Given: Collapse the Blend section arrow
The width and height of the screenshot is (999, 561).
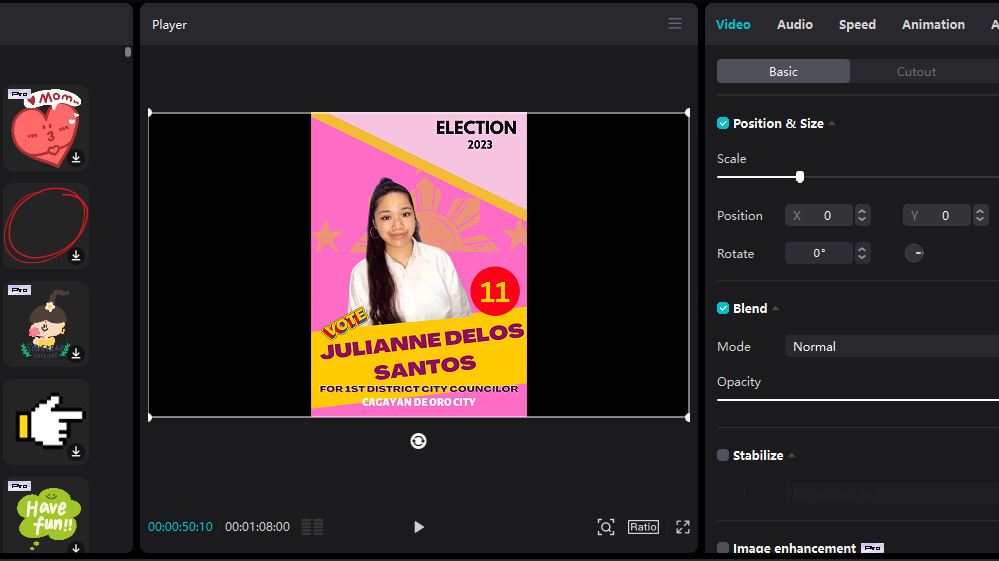Looking at the screenshot, I should point(775,308).
